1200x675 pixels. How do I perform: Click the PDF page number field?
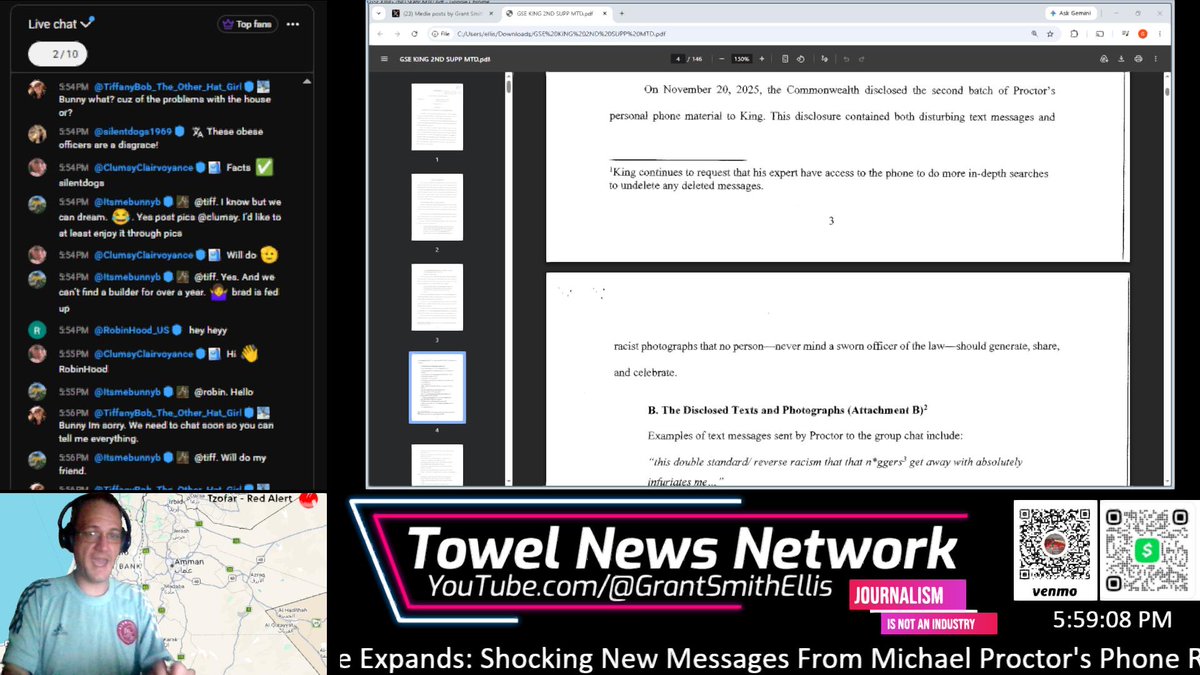coord(678,59)
